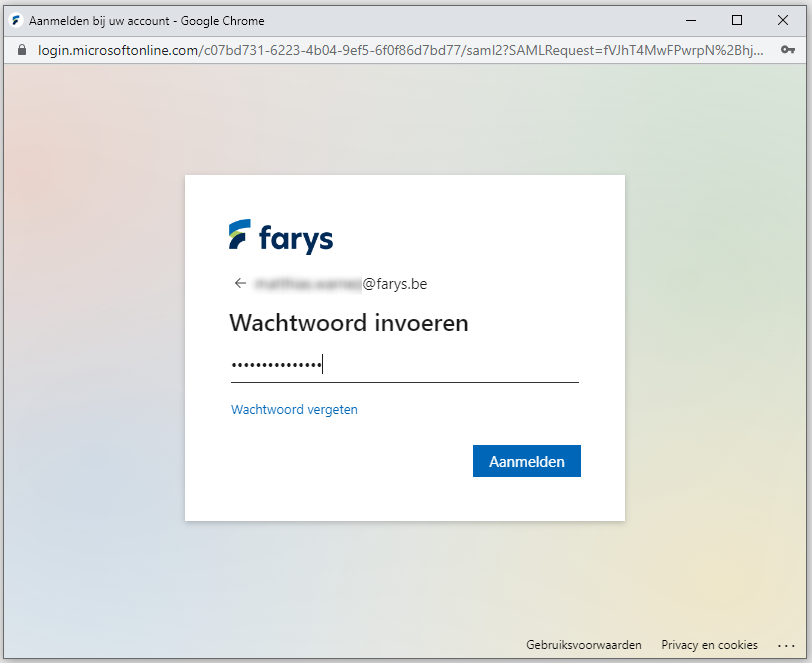
Task: Click the Farys logo on the sign-in card
Action: click(x=281, y=237)
